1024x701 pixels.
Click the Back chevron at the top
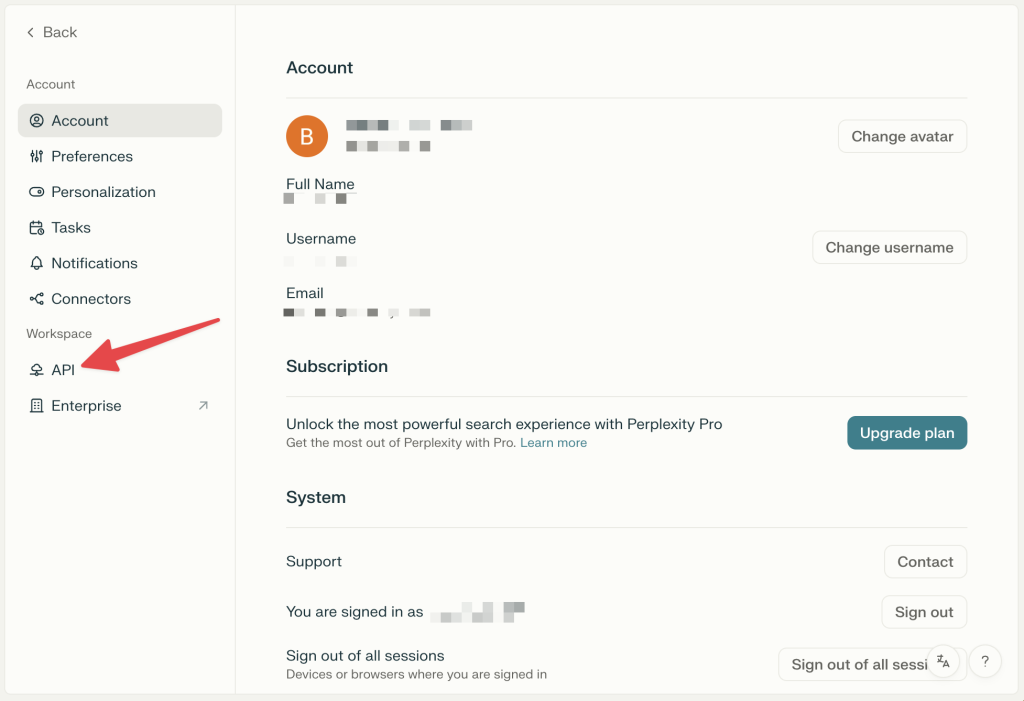click(x=29, y=32)
